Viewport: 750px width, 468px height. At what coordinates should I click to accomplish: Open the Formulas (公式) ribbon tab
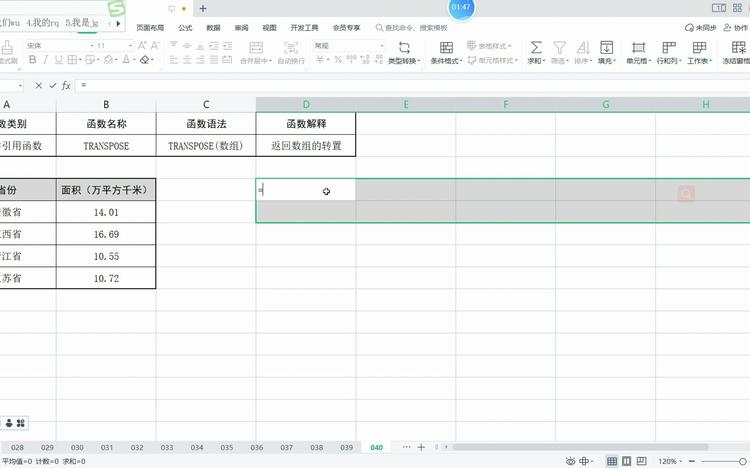coord(185,28)
